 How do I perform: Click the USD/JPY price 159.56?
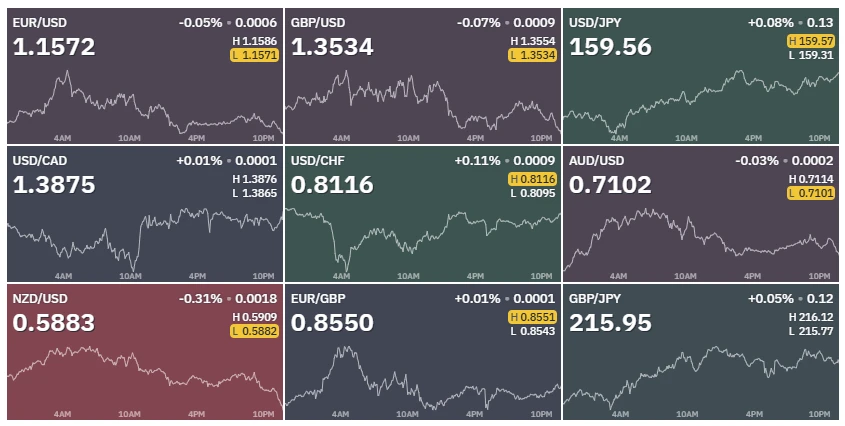pos(610,47)
